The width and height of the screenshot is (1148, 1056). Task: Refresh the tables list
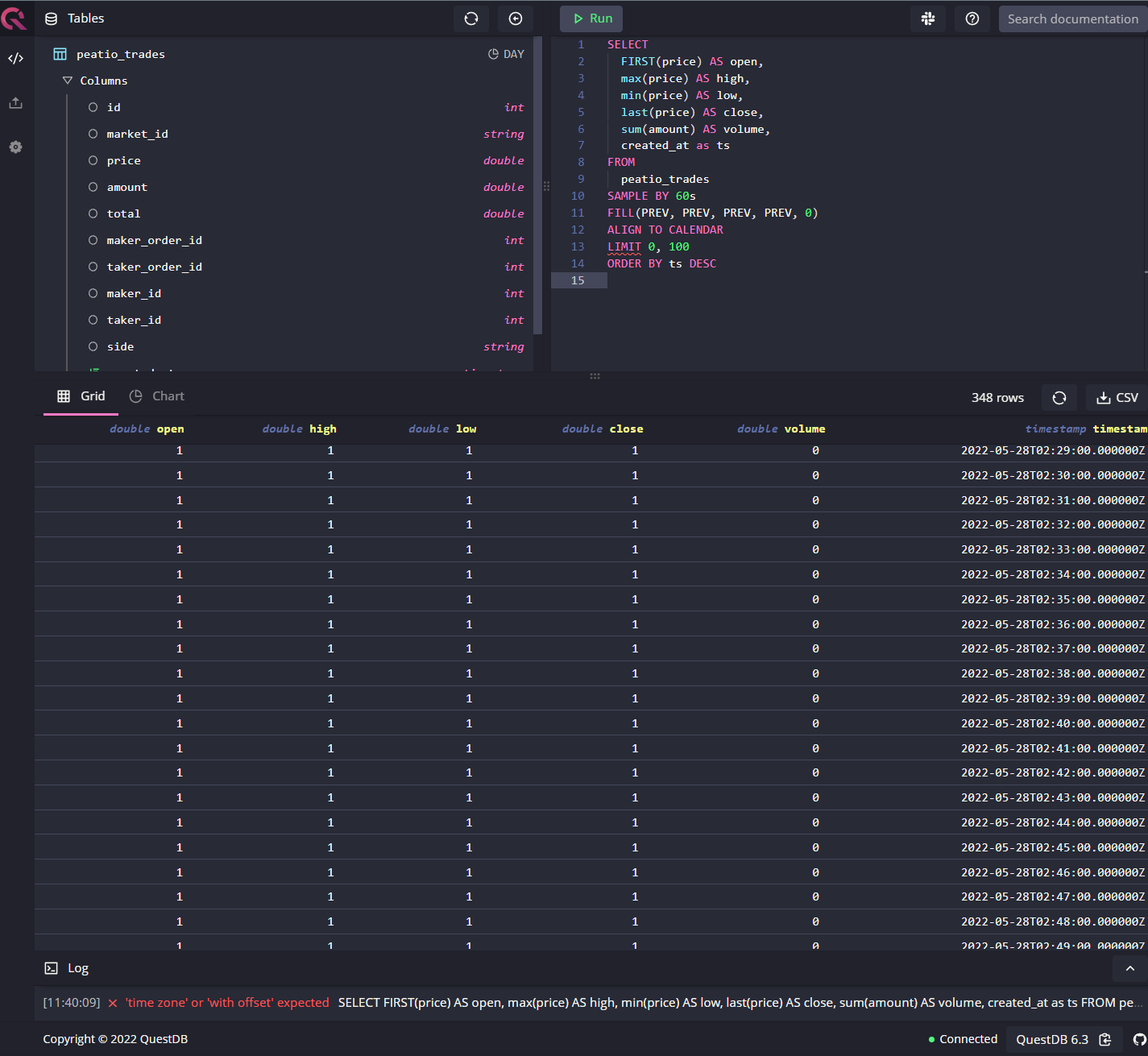pos(470,19)
